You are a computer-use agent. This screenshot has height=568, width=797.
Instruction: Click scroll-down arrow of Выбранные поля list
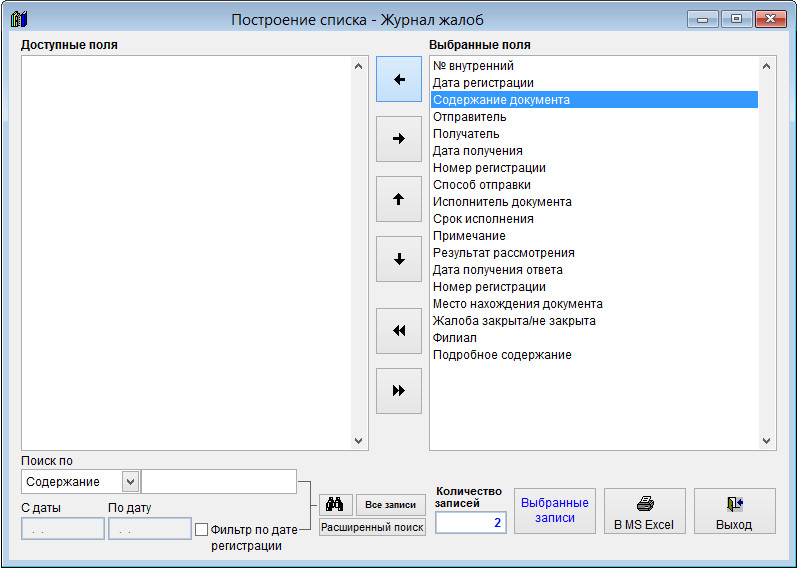(x=767, y=440)
